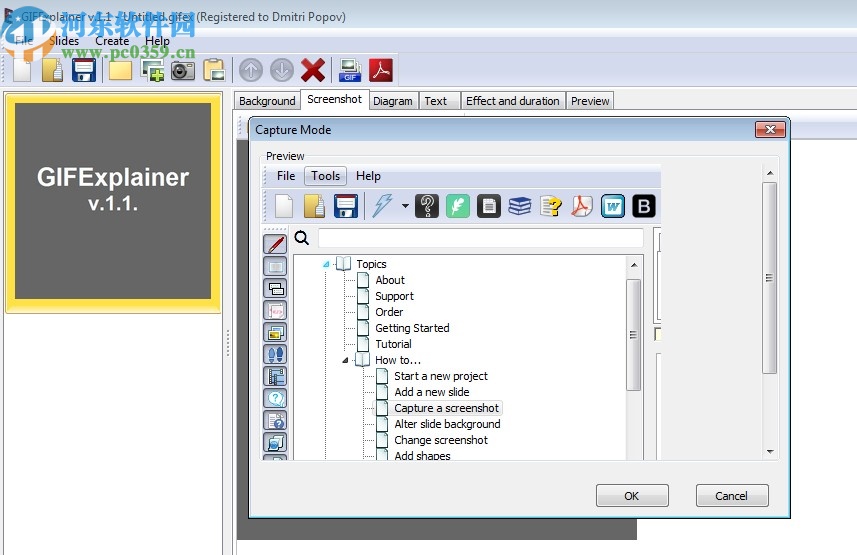Screen dimensions: 857x555
Task: Click the document with yellow question mark icon
Action: click(x=551, y=206)
